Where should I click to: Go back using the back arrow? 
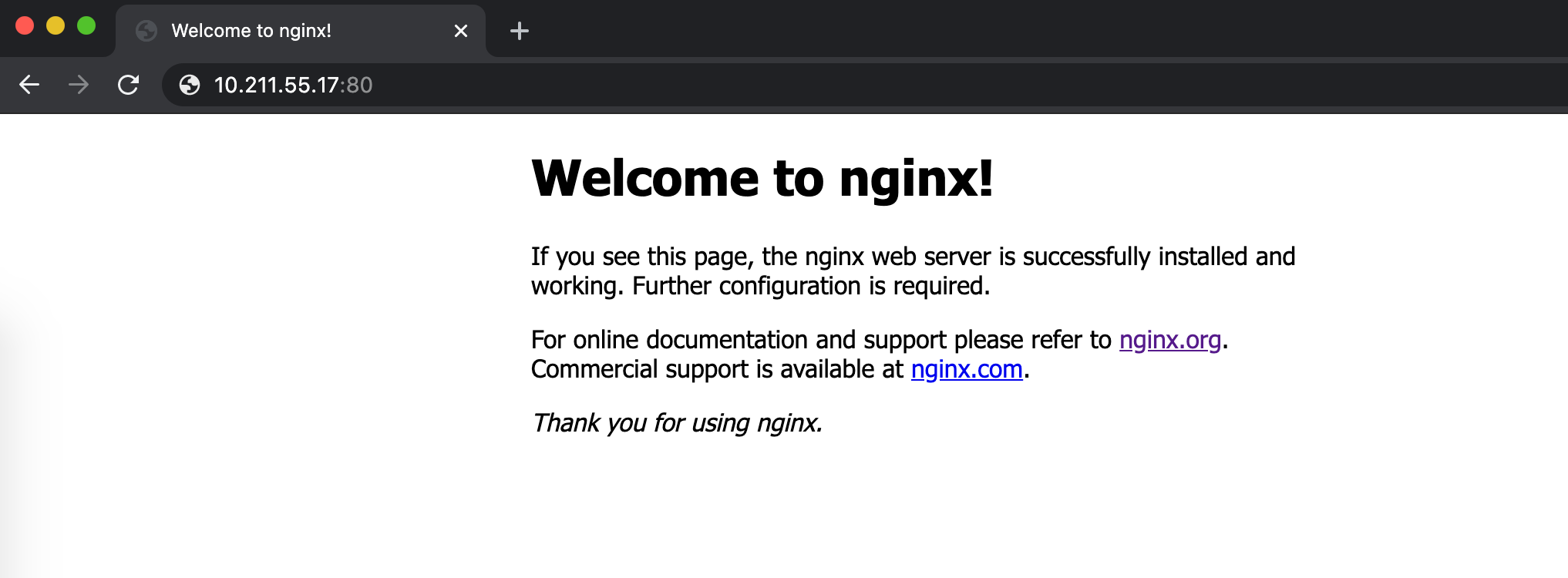click(x=29, y=85)
